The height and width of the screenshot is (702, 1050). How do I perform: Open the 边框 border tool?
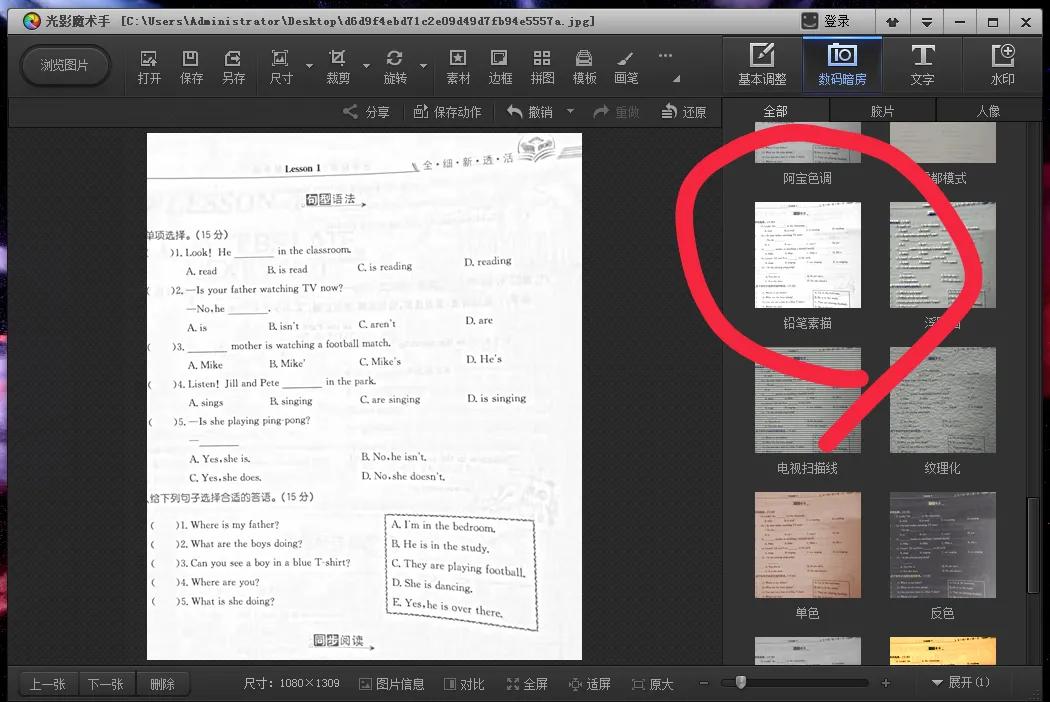[500, 67]
